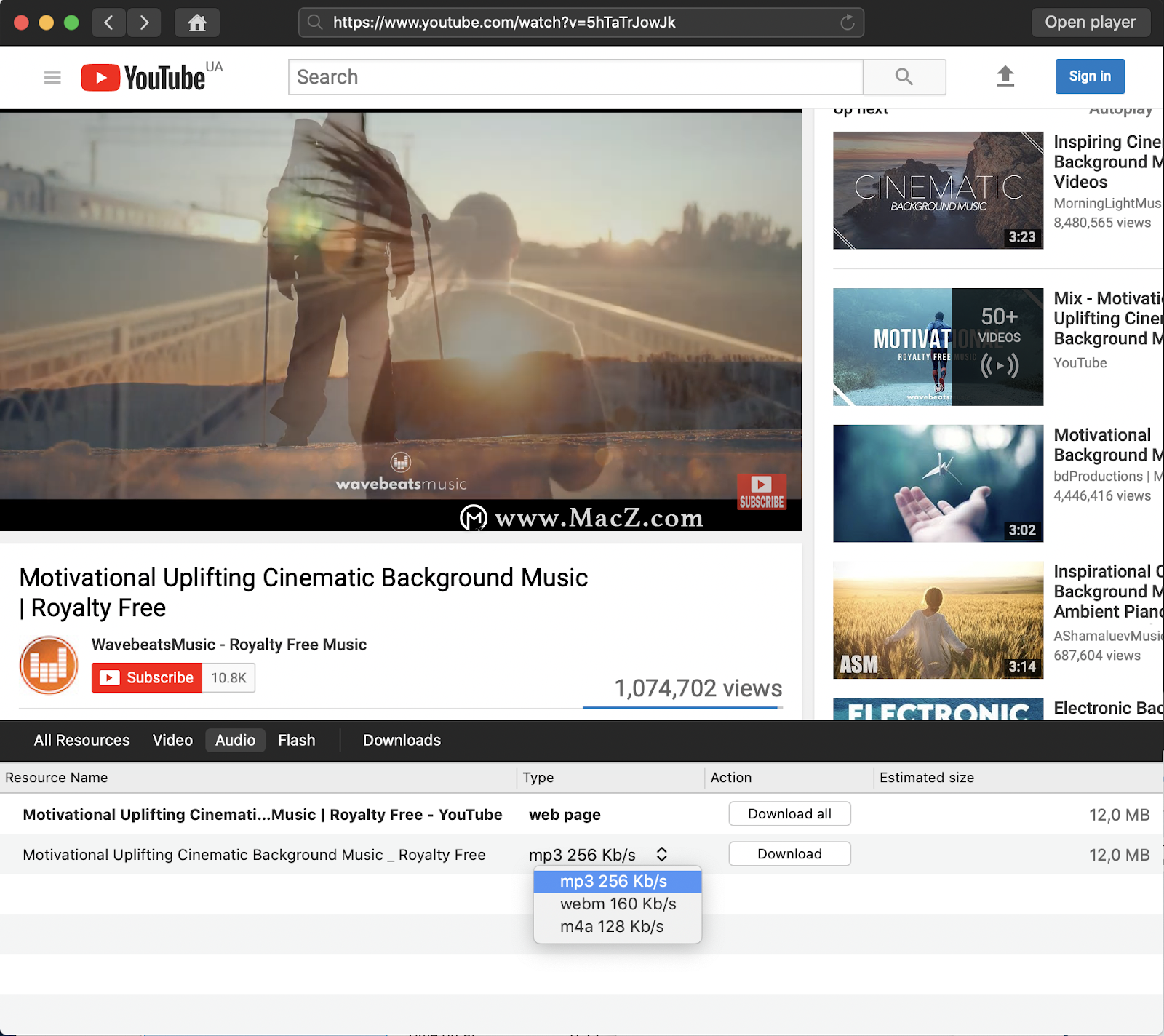
Task: Click the AShamaluevMusic channel name
Action: point(1108,635)
